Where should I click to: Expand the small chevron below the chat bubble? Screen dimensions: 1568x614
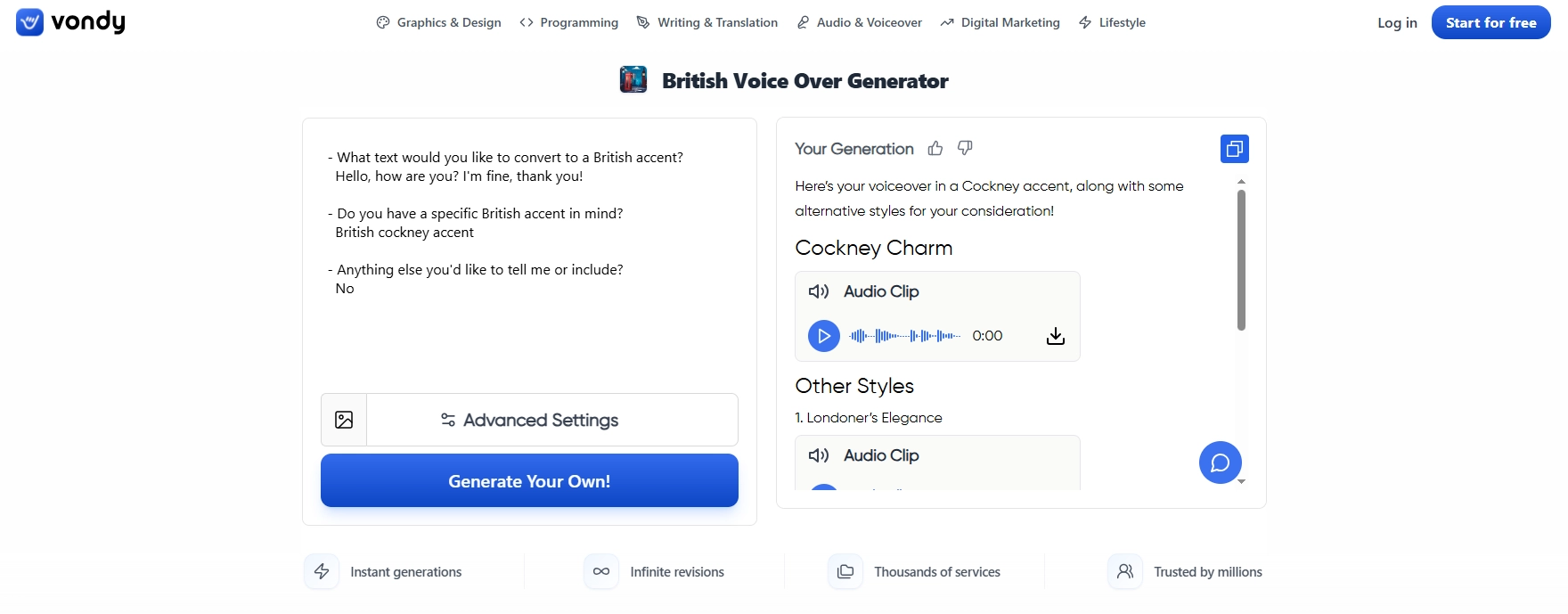point(1240,482)
